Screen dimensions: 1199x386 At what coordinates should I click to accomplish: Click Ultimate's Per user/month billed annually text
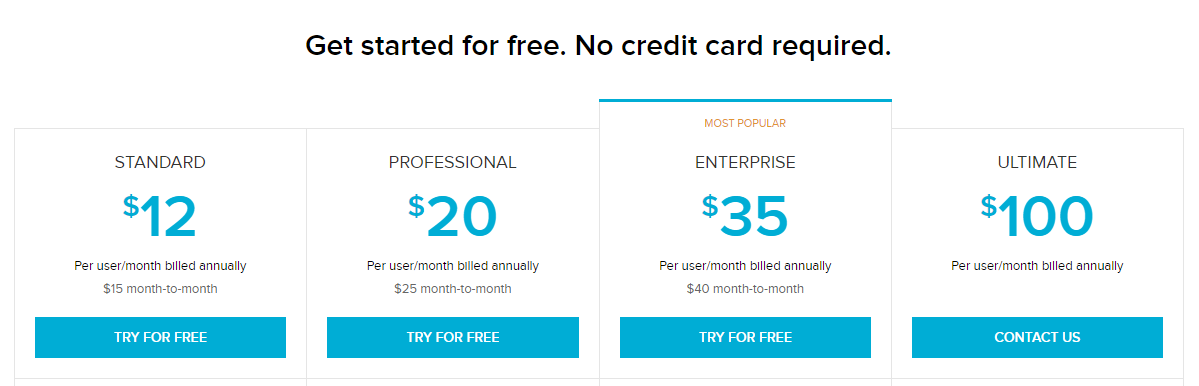[1038, 266]
